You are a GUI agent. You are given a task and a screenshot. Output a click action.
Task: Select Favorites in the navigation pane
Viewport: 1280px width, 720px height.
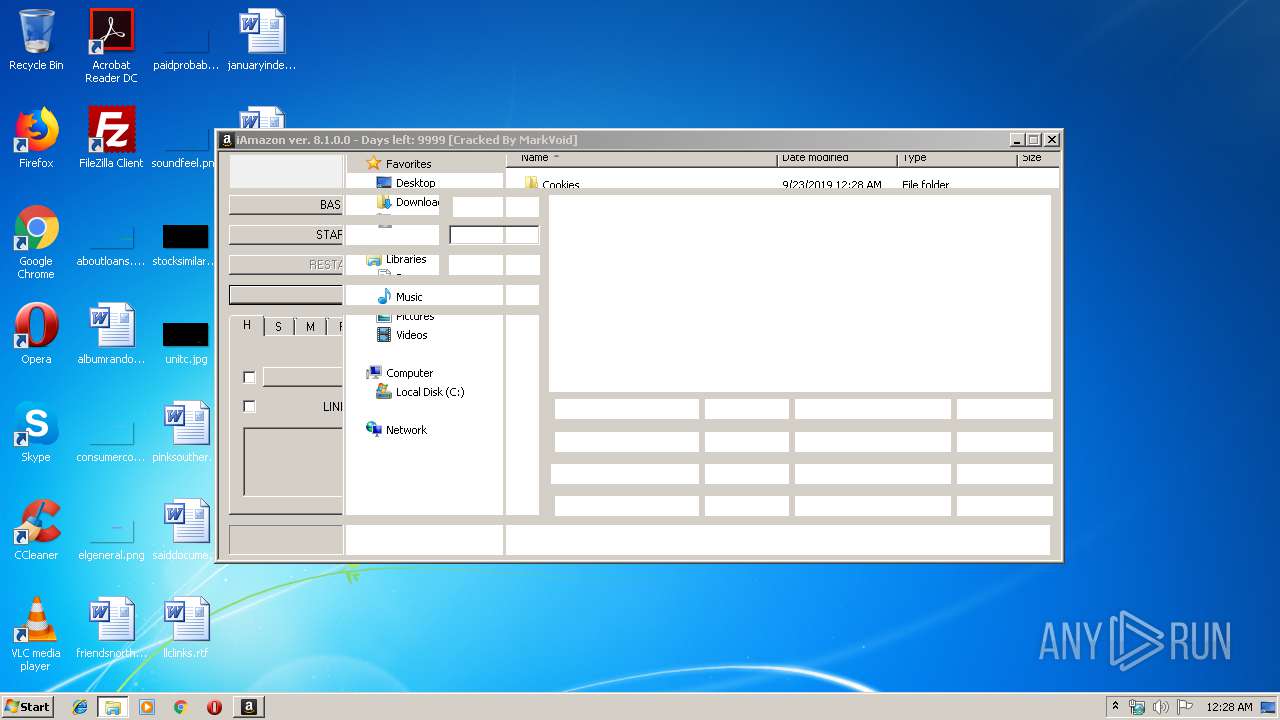click(398, 164)
